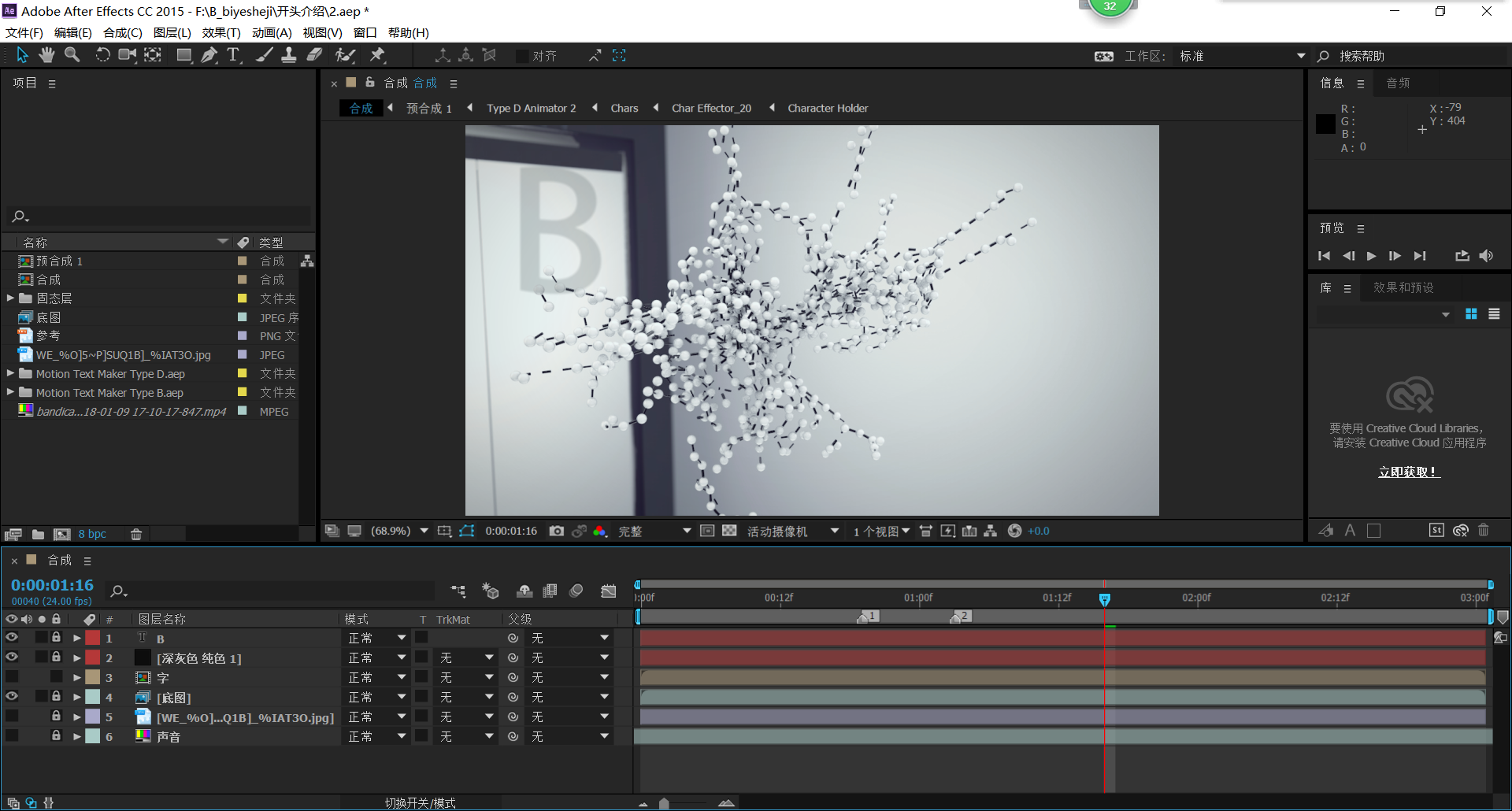Viewport: 1512px width, 811px height.
Task: Expand Motion Text Maker Type B.aep folder
Action: 10,392
